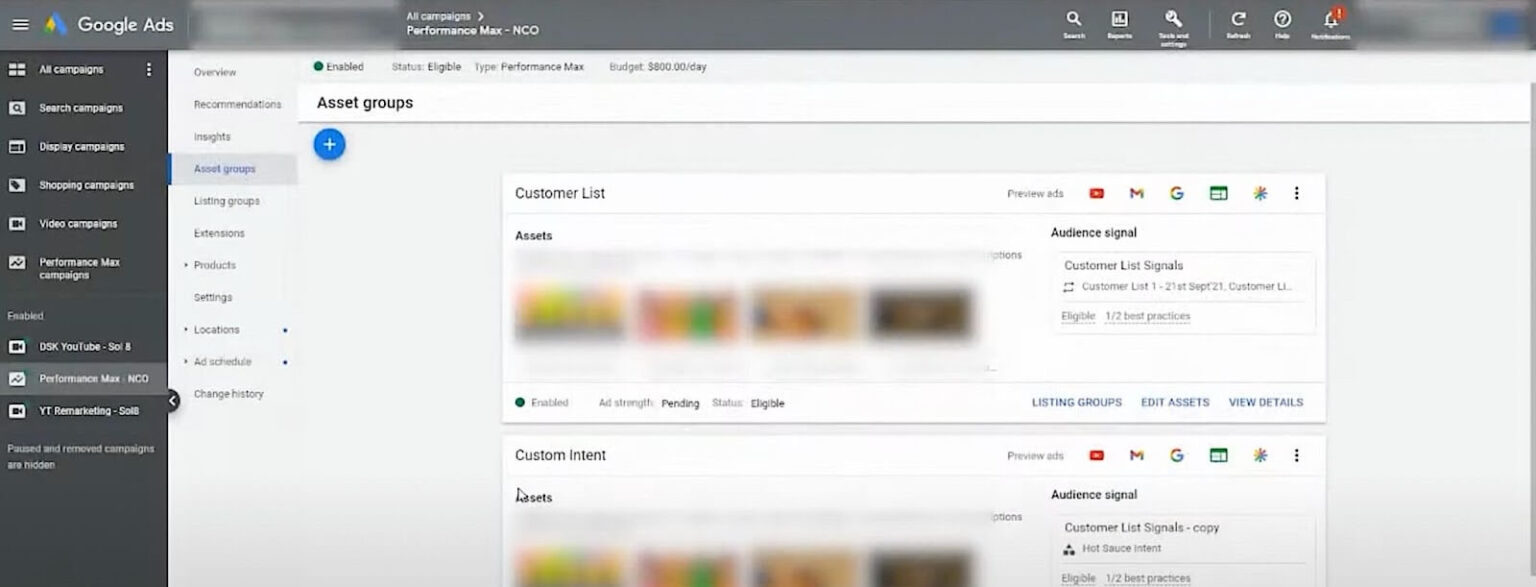This screenshot has width=1536, height=587.
Task: Preview the Custom Intent ad on Google Discover
Action: coord(1260,455)
